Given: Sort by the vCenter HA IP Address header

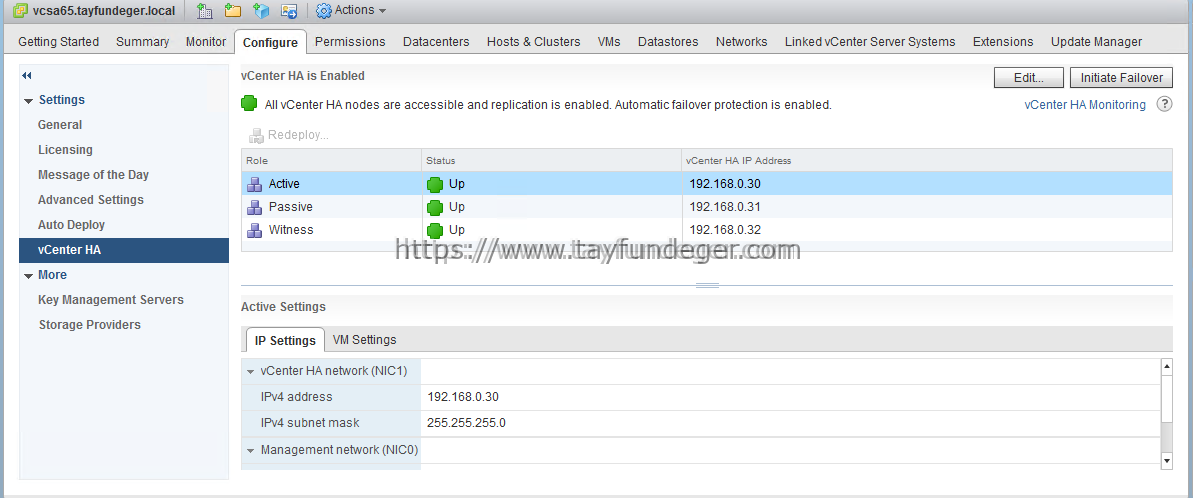Looking at the screenshot, I should pos(927,160).
